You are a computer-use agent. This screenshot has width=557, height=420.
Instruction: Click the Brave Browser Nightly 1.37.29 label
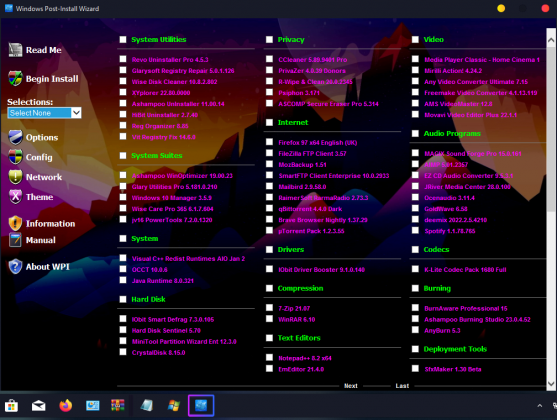323,220
